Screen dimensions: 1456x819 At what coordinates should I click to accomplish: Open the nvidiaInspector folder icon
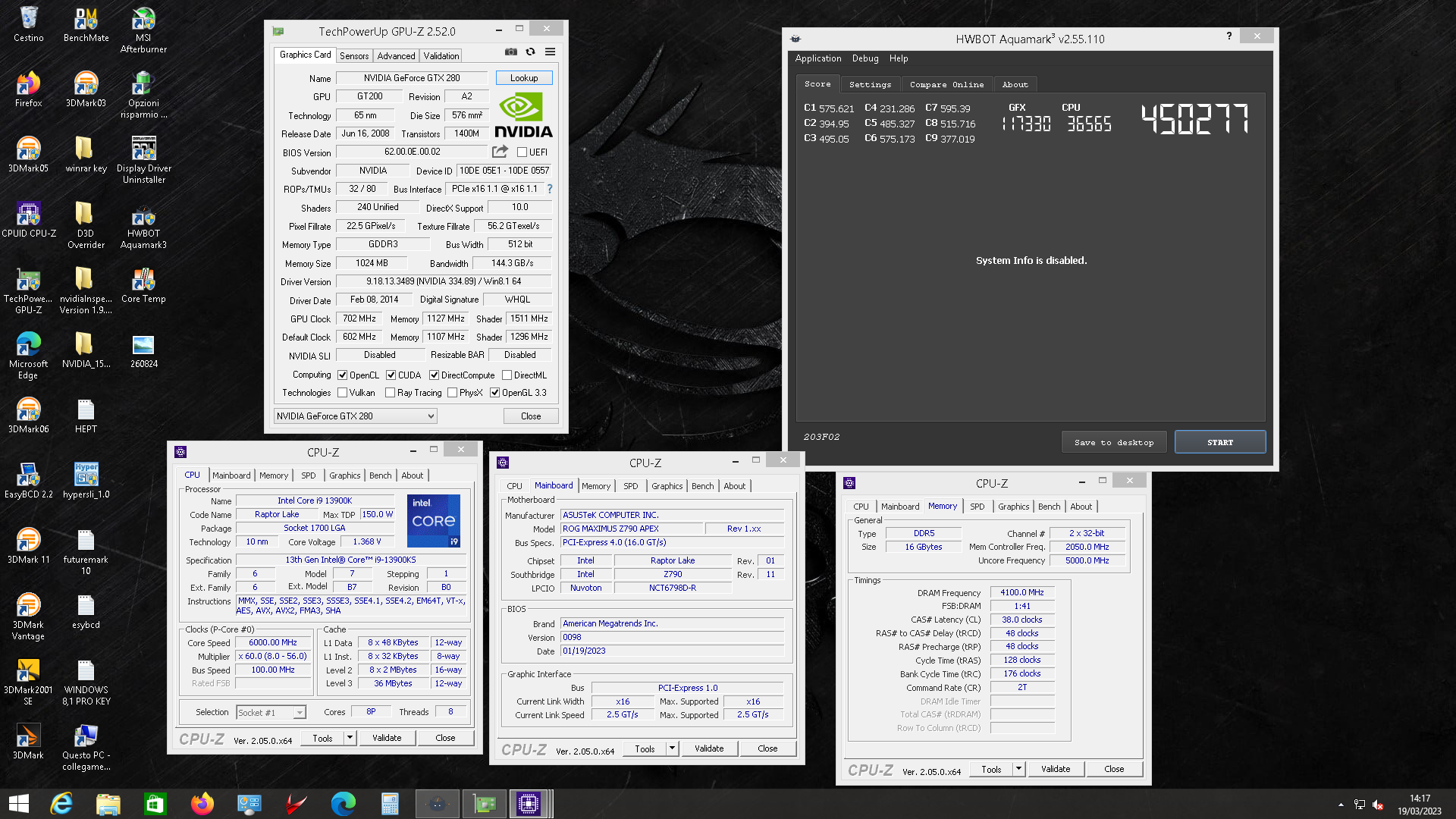pos(86,291)
